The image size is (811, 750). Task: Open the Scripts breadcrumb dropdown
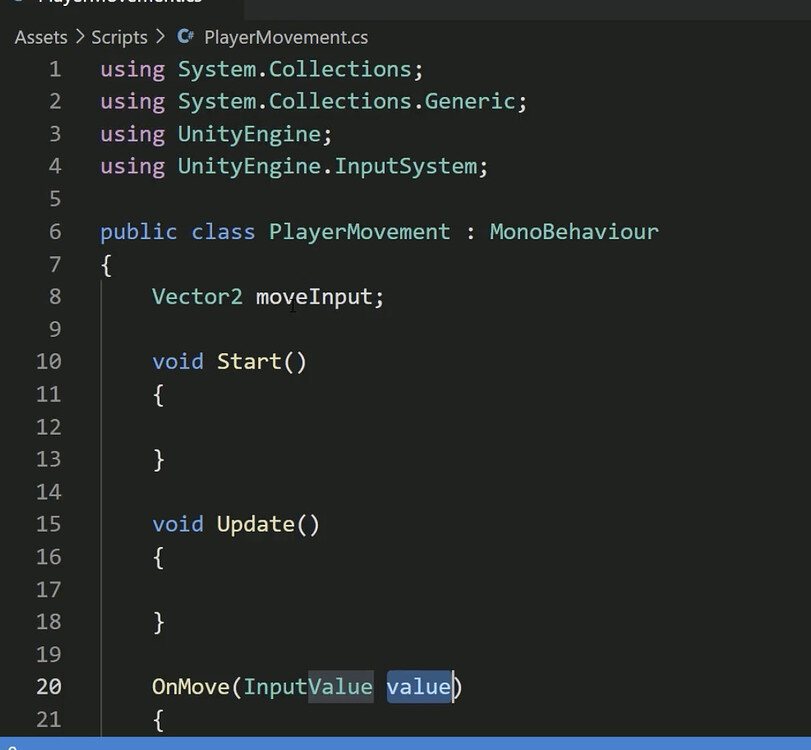(x=118, y=37)
